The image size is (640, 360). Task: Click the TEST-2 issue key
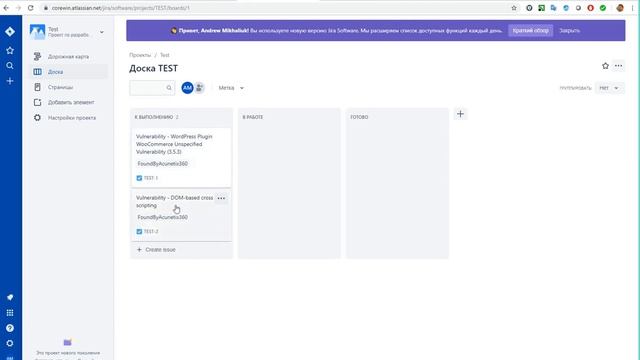(151, 231)
